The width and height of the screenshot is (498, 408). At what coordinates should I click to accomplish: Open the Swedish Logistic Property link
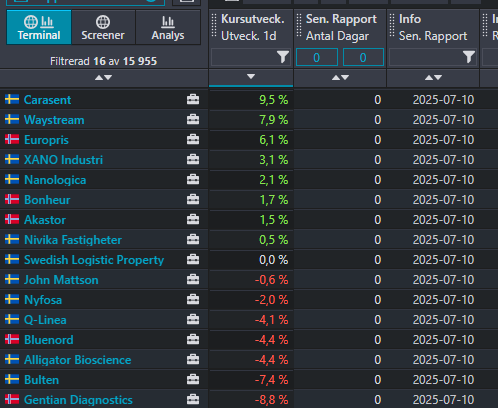(94, 260)
